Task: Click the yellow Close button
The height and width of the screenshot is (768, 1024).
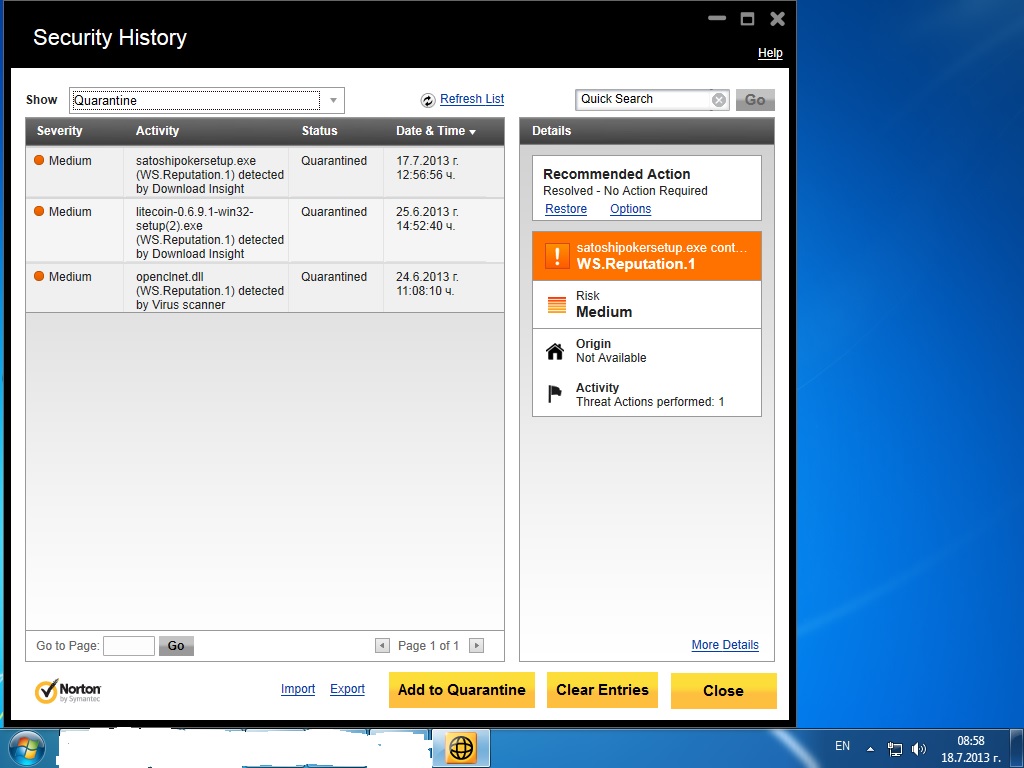Action: point(724,691)
